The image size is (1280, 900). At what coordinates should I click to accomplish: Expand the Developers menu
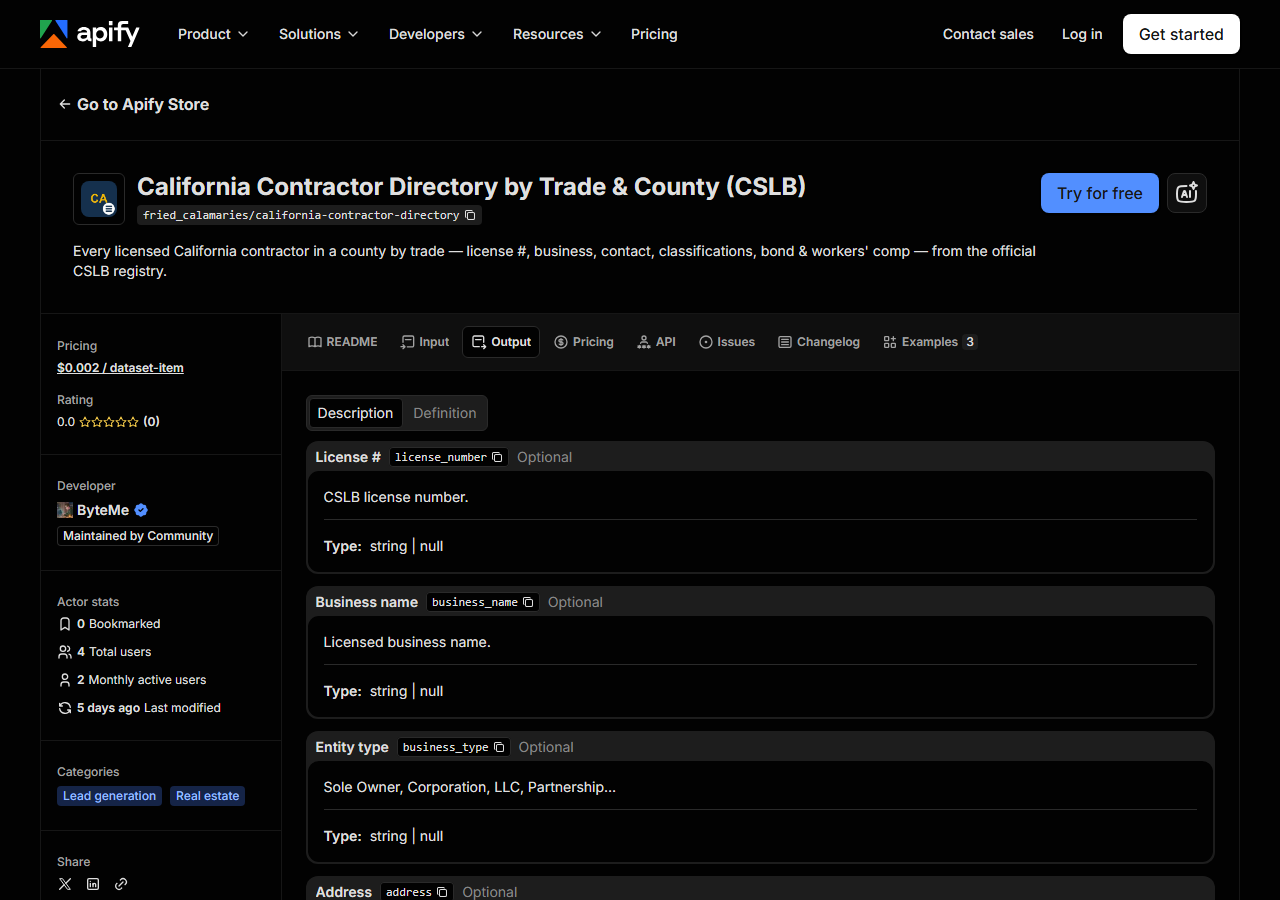pyautogui.click(x=435, y=34)
